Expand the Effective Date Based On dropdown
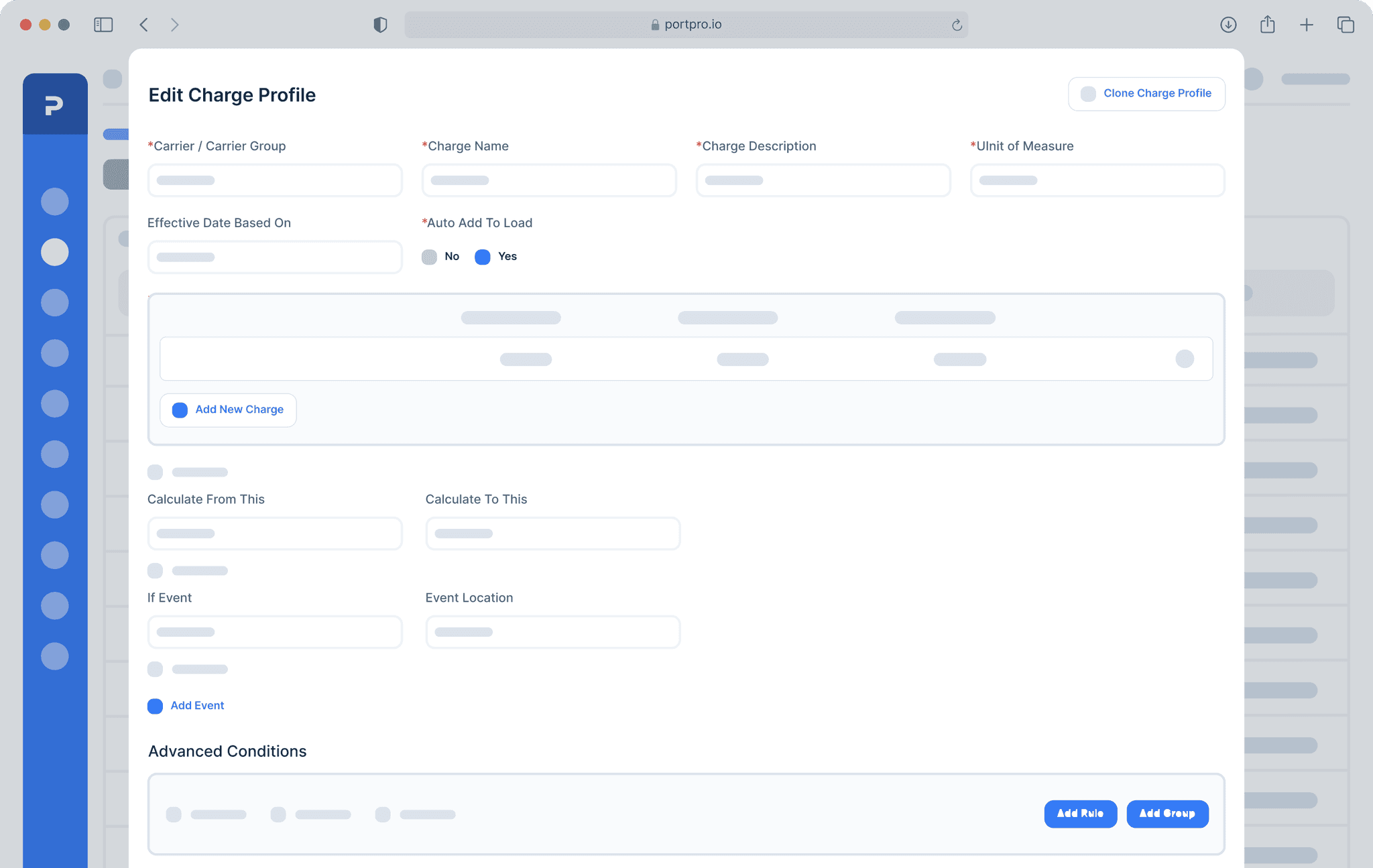The image size is (1373, 868). click(275, 257)
